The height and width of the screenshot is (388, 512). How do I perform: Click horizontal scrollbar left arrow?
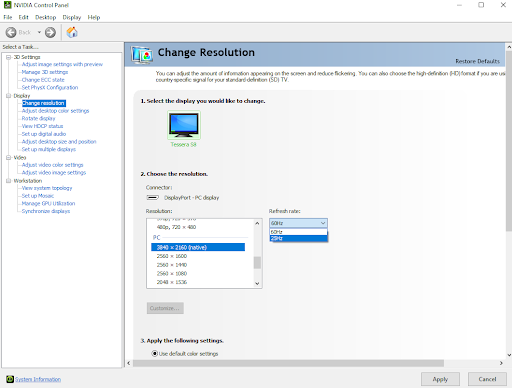(129, 363)
